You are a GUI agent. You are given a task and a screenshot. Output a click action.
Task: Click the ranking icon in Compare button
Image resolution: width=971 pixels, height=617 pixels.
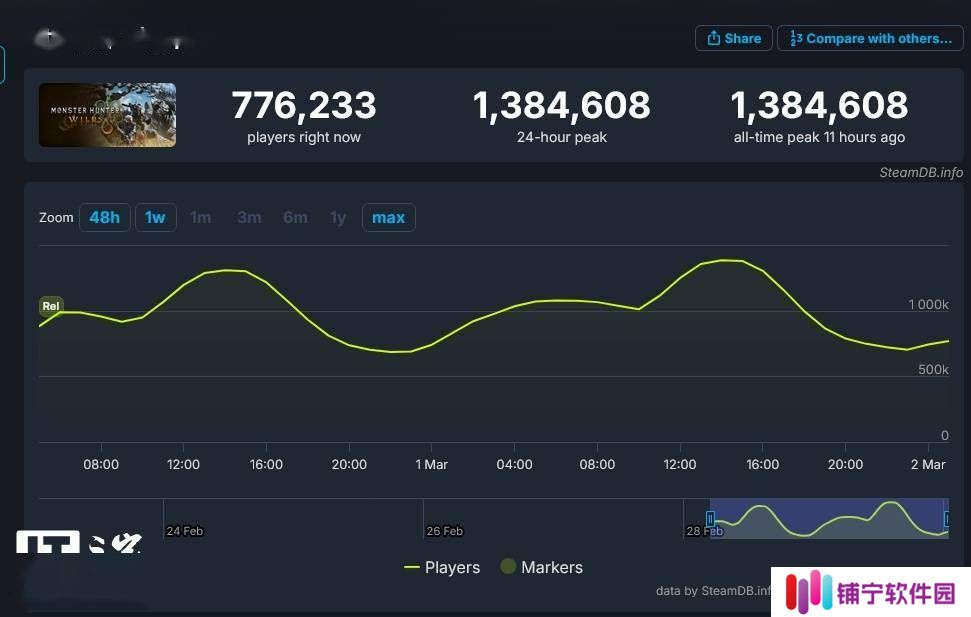(x=796, y=38)
